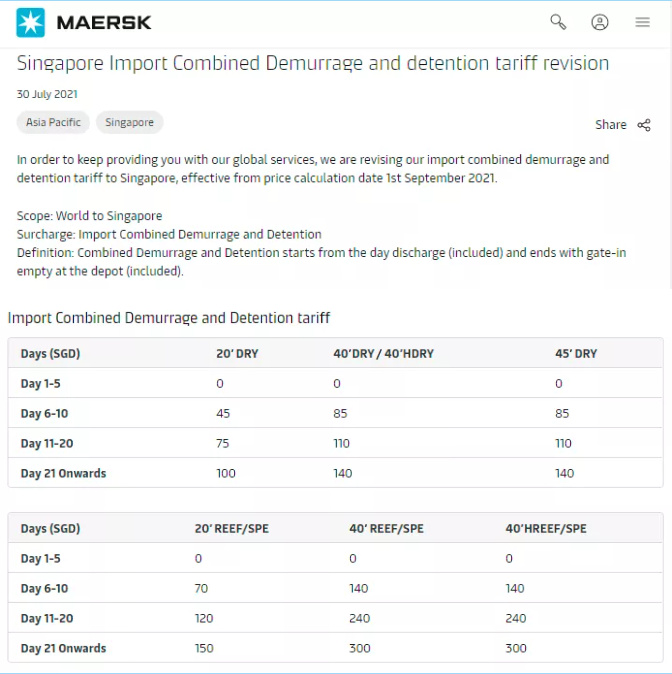This screenshot has height=674, width=672.
Task: Open the user account icon
Action: [599, 22]
